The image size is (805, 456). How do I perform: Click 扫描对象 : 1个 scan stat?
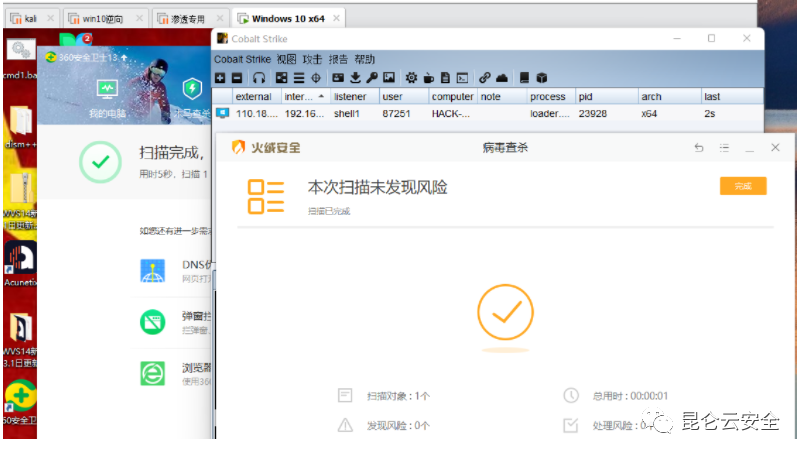pos(398,396)
